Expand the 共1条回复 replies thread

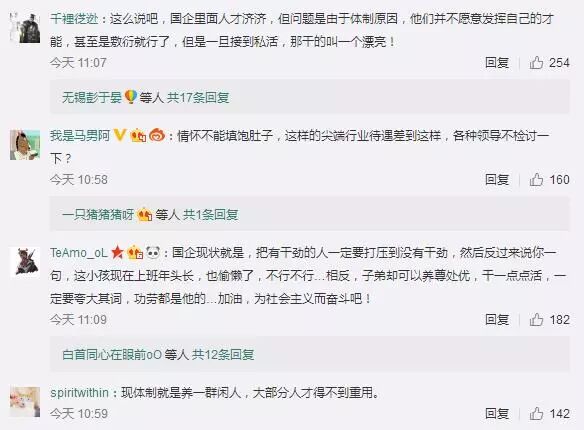coord(210,215)
